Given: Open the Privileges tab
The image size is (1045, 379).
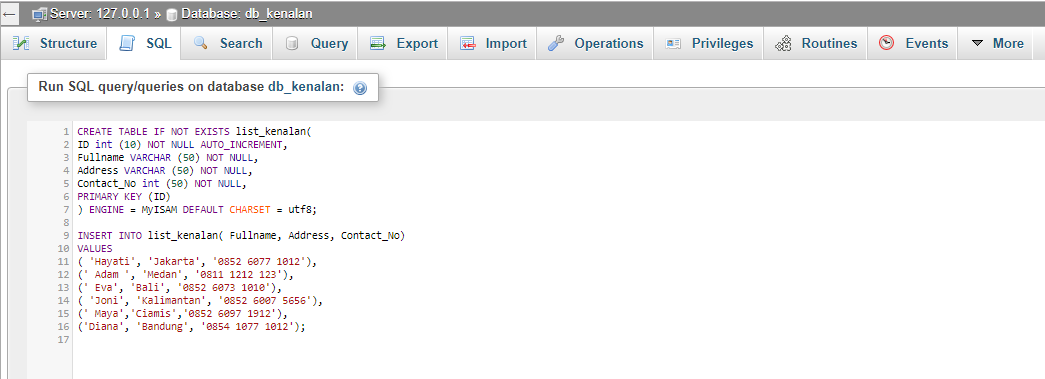Looking at the screenshot, I should click(708, 43).
